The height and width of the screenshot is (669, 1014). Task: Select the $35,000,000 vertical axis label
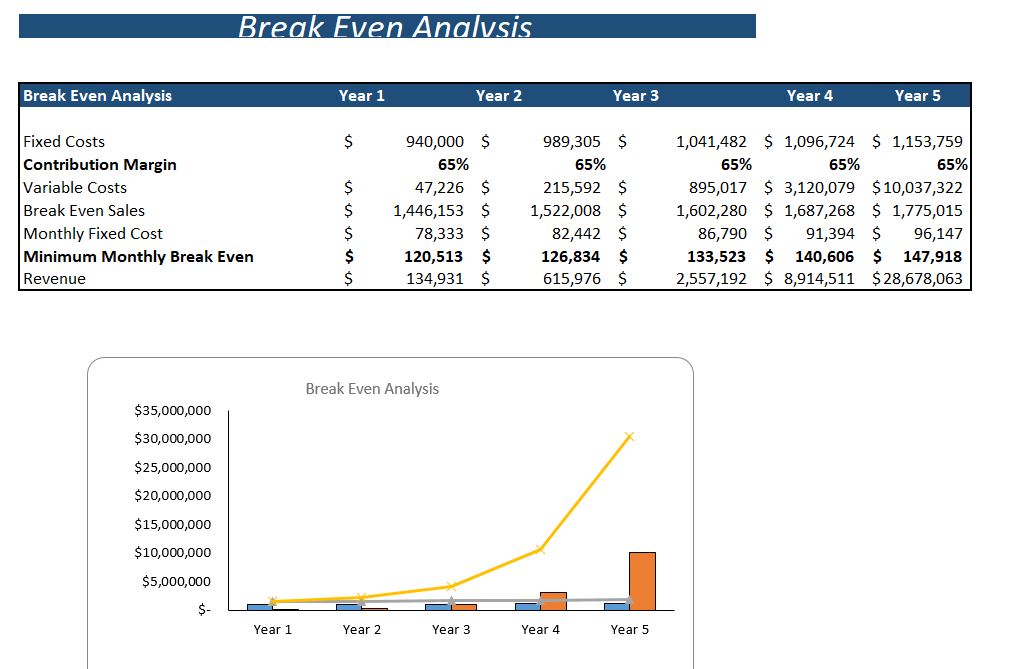[x=172, y=410]
